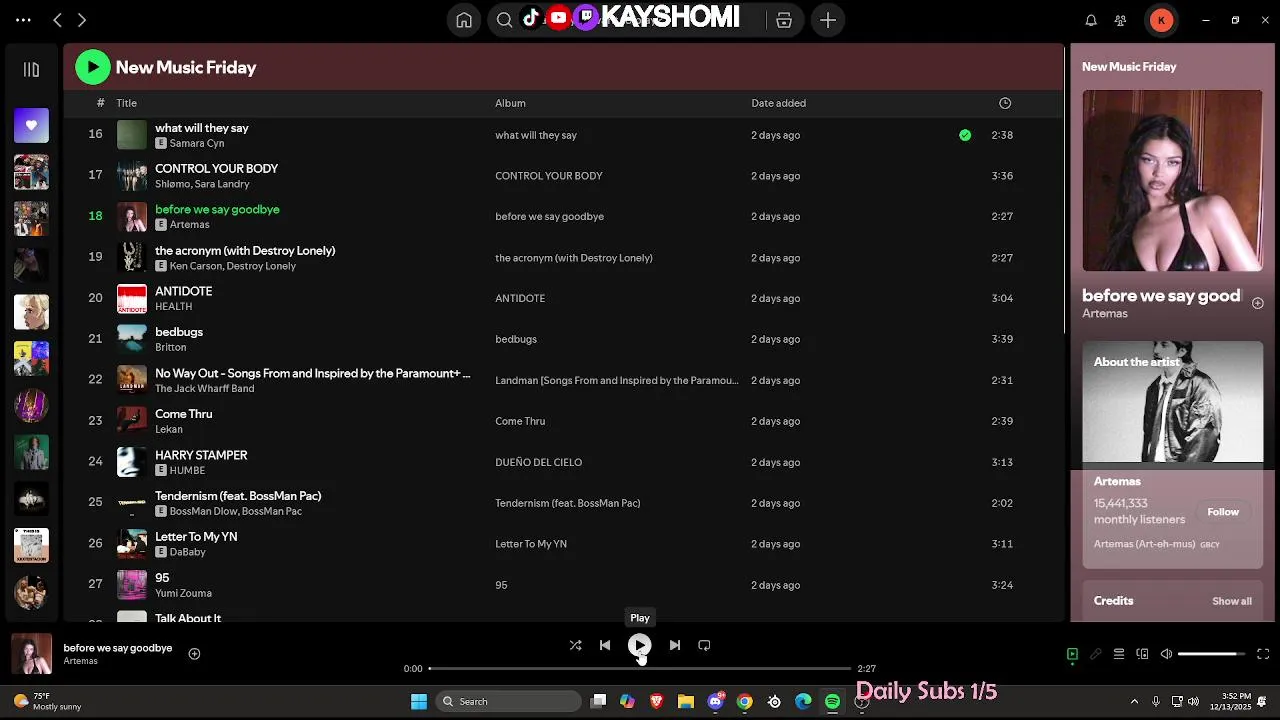The width and height of the screenshot is (1280, 720).
Task: Follow Artemas in the artist card
Action: [x=1223, y=512]
